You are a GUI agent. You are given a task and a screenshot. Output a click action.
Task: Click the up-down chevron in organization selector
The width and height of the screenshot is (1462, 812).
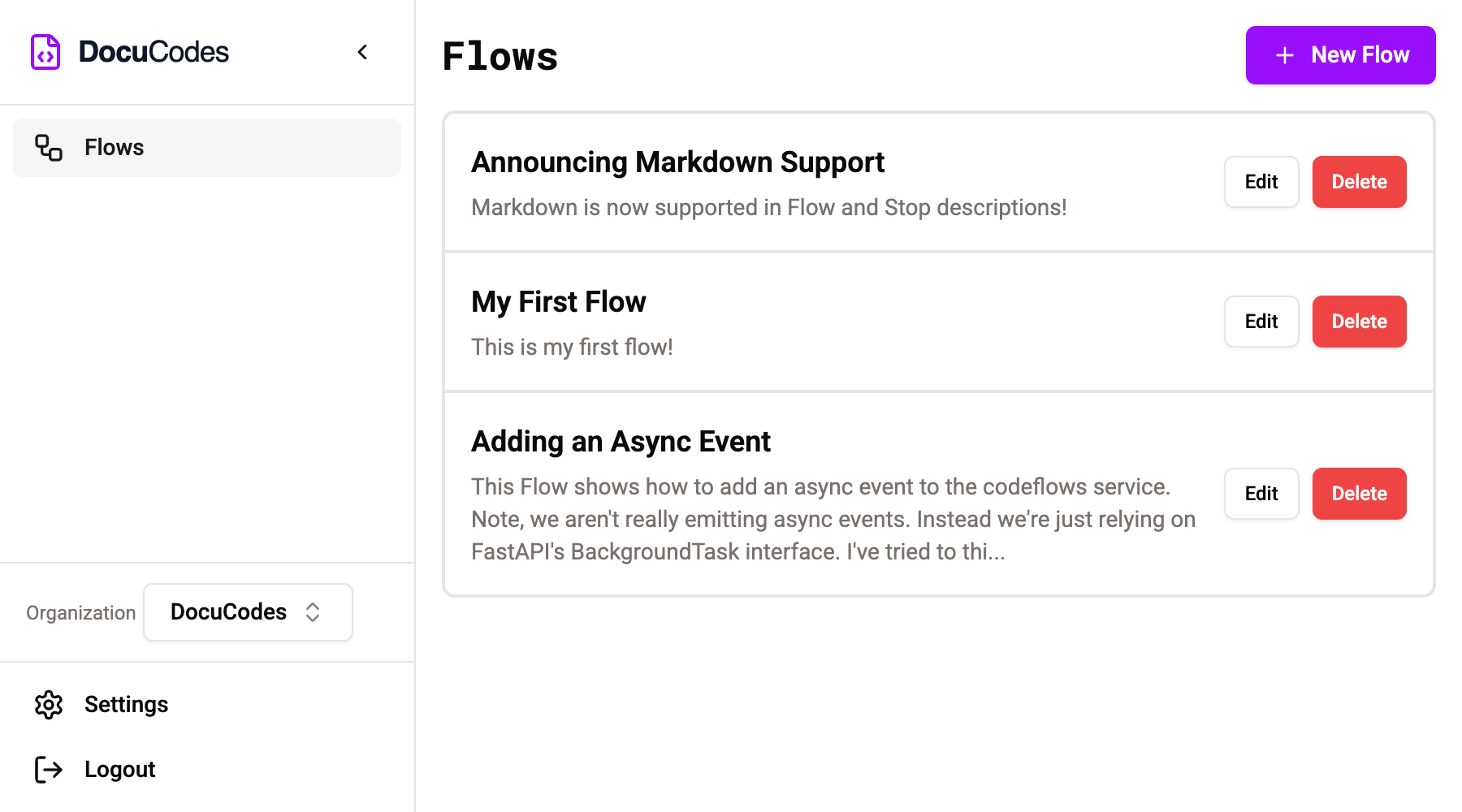tap(313, 612)
